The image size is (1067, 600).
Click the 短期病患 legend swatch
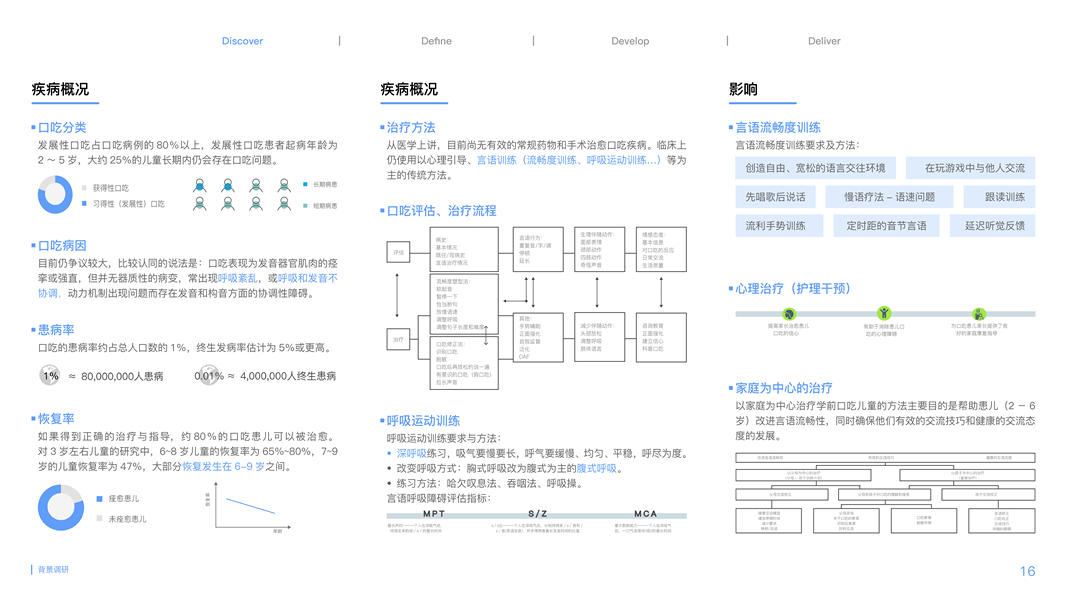pyautogui.click(x=305, y=205)
